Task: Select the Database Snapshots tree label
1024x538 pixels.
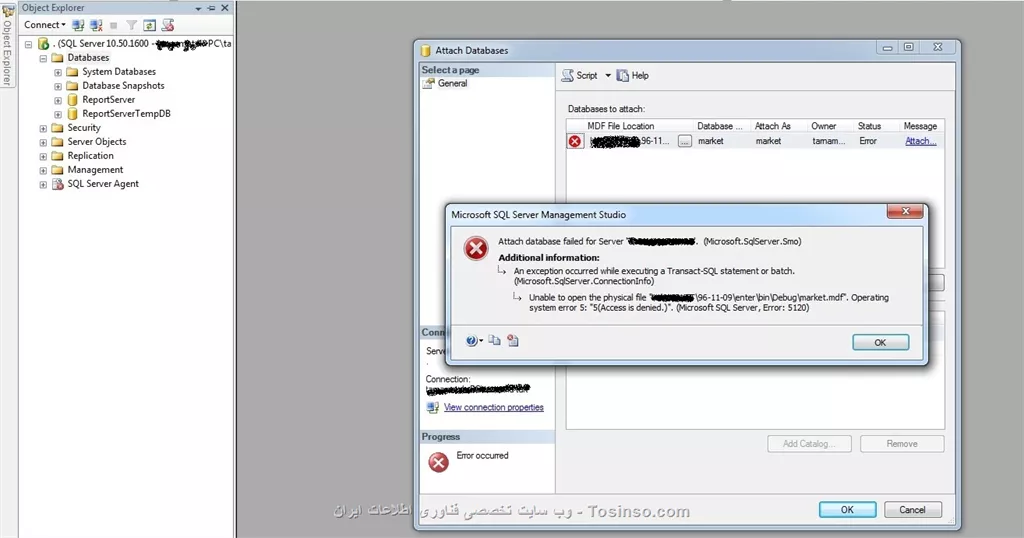Action: [x=123, y=86]
